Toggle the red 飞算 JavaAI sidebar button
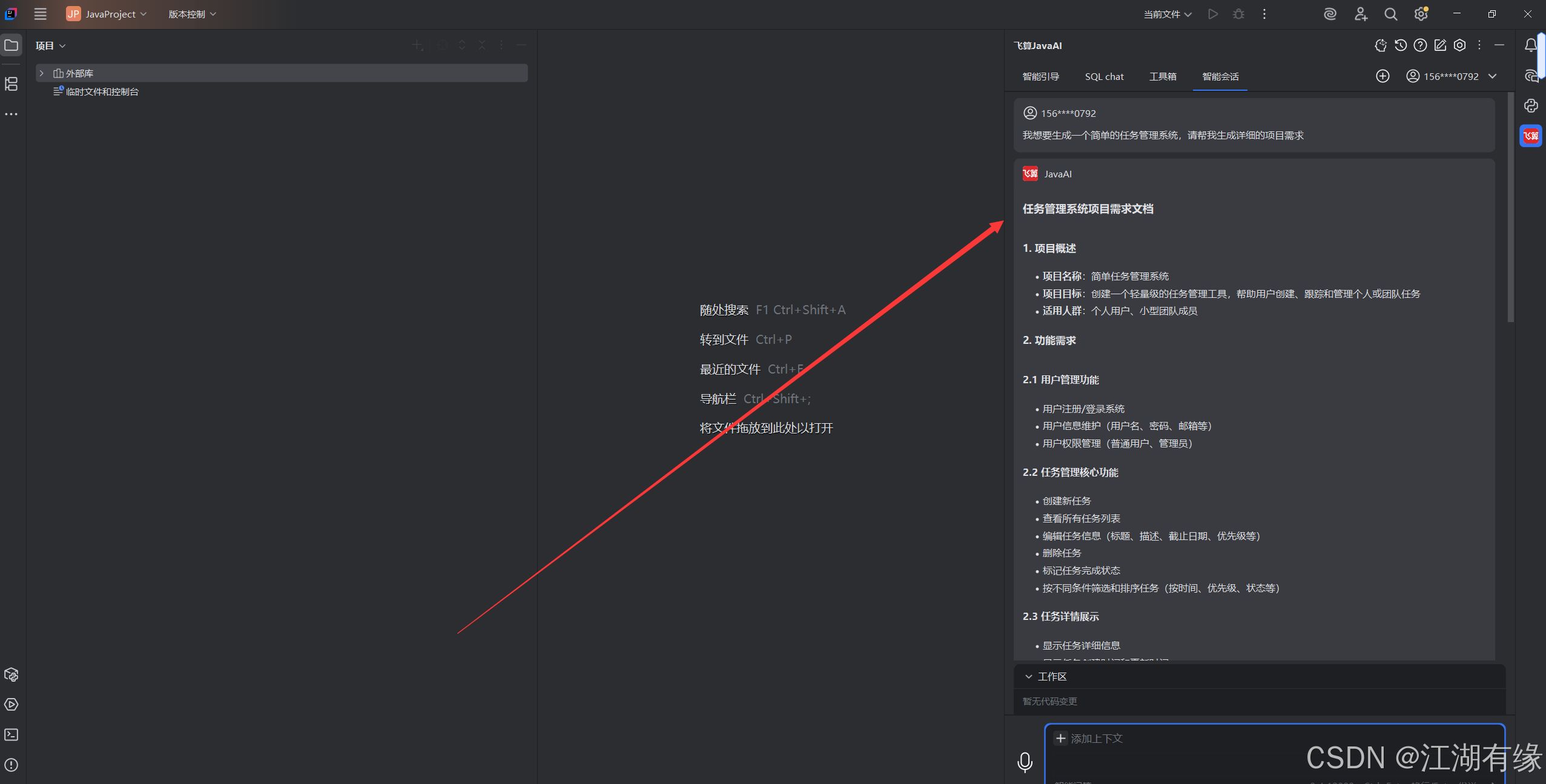Screen dimensions: 1546x784 click(x=1531, y=136)
